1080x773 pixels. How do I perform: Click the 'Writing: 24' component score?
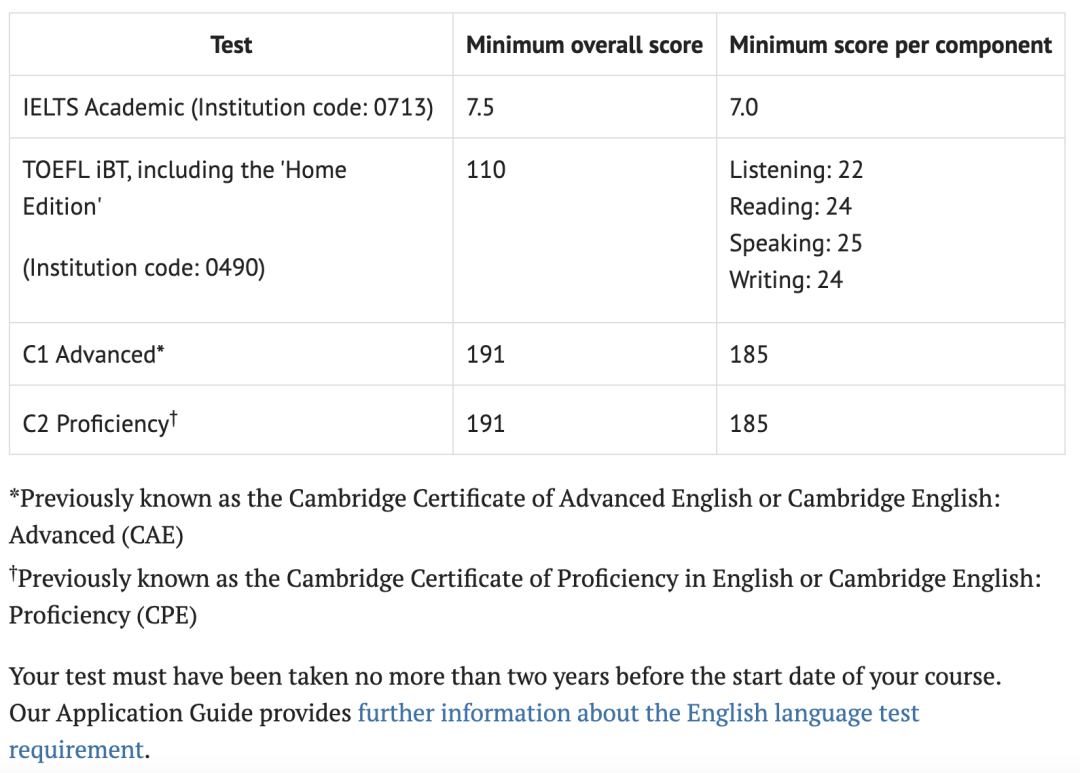click(x=786, y=279)
